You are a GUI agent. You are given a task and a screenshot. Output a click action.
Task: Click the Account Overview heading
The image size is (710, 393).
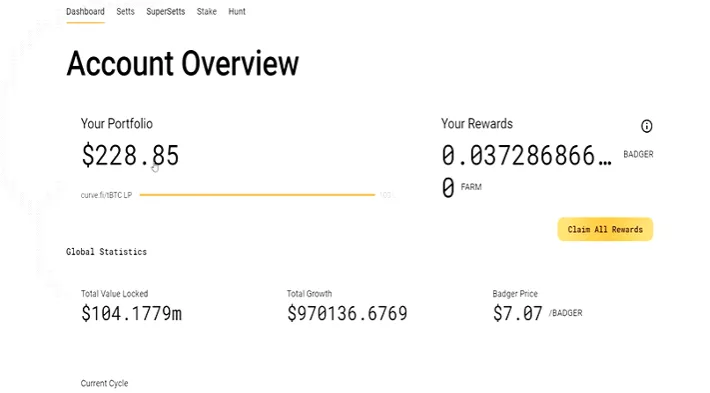pos(182,63)
